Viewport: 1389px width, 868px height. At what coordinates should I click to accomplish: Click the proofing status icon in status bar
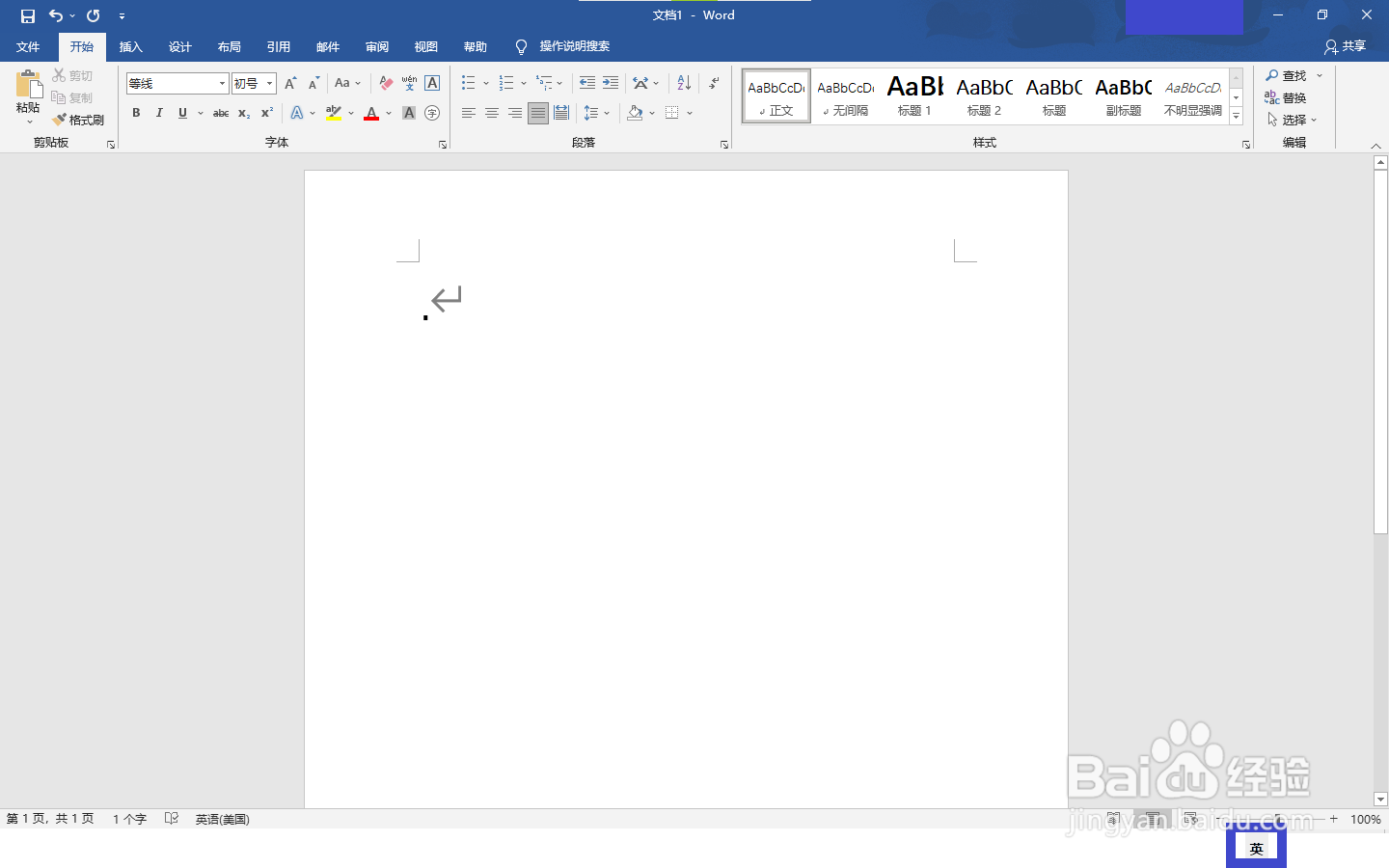172,819
